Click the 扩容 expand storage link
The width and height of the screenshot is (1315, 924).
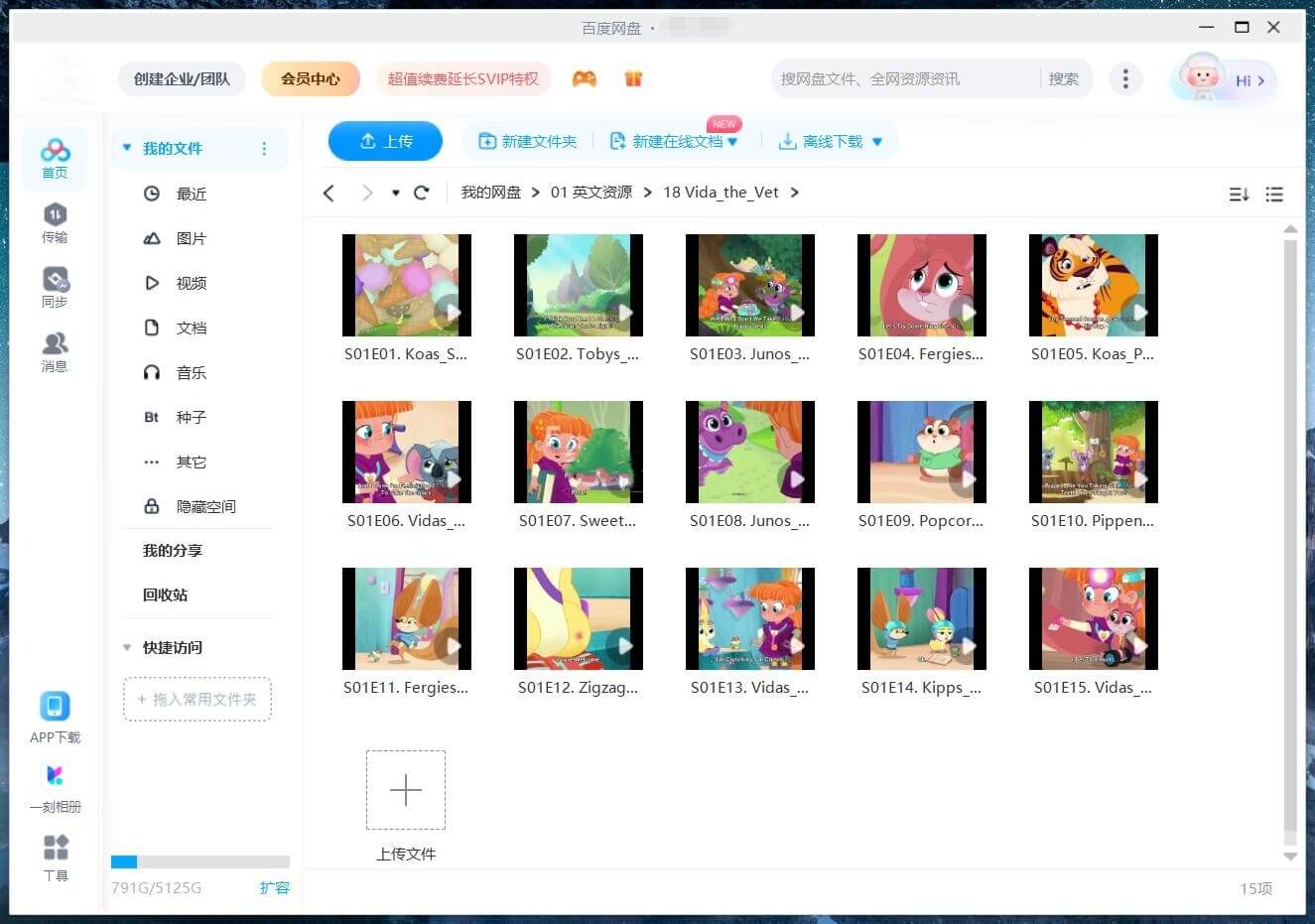coord(274,887)
